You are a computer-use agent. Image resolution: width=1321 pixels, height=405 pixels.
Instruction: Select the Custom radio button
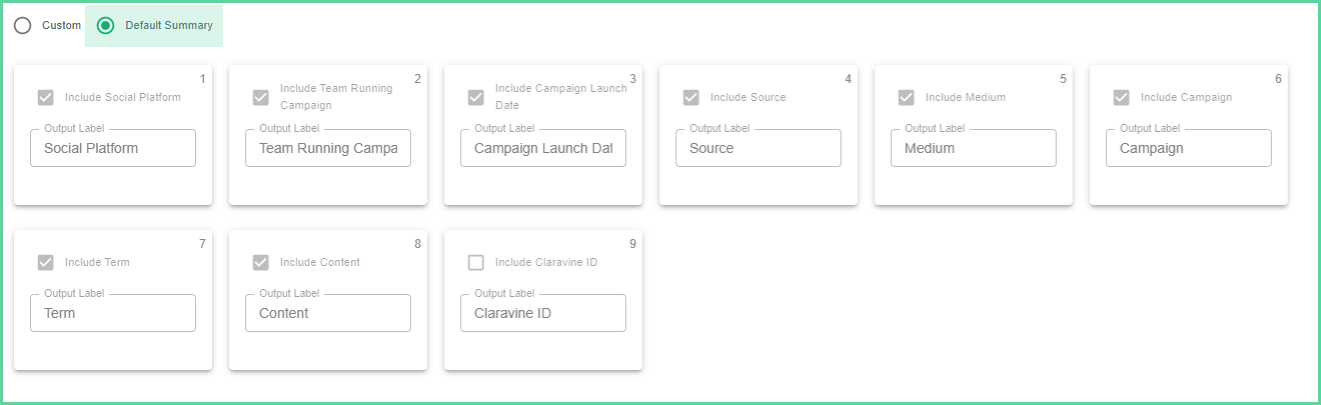[x=22, y=25]
